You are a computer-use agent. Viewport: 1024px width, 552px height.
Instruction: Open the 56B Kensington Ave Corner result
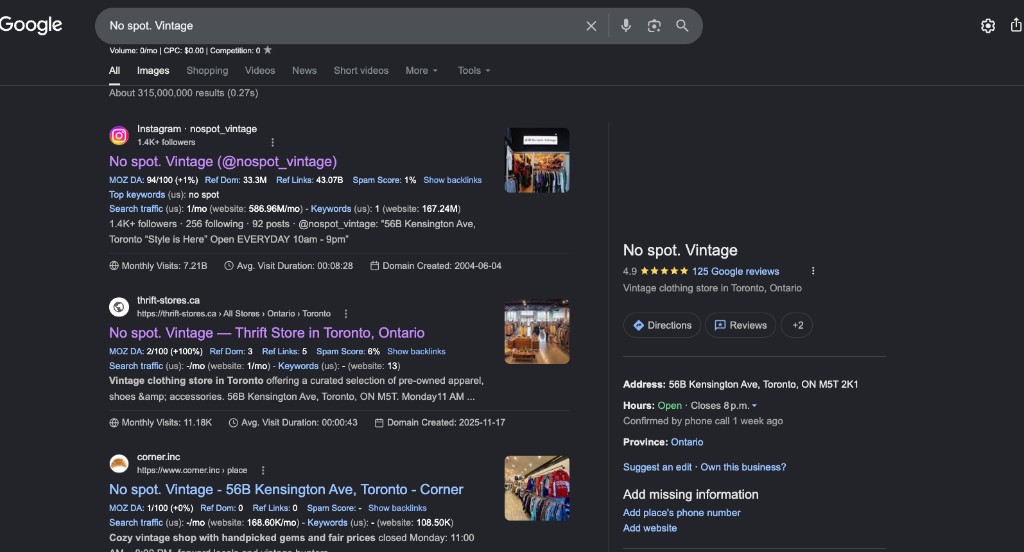click(286, 489)
